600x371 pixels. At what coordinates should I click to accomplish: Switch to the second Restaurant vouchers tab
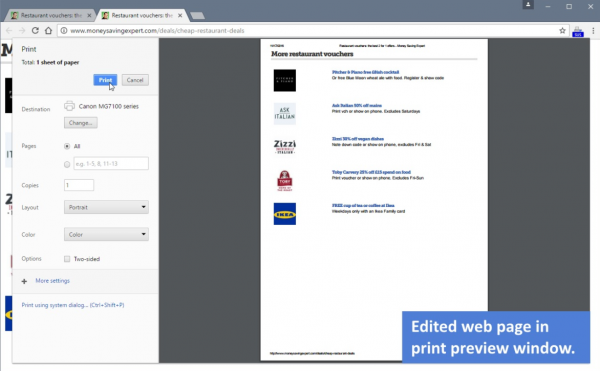[x=141, y=15]
